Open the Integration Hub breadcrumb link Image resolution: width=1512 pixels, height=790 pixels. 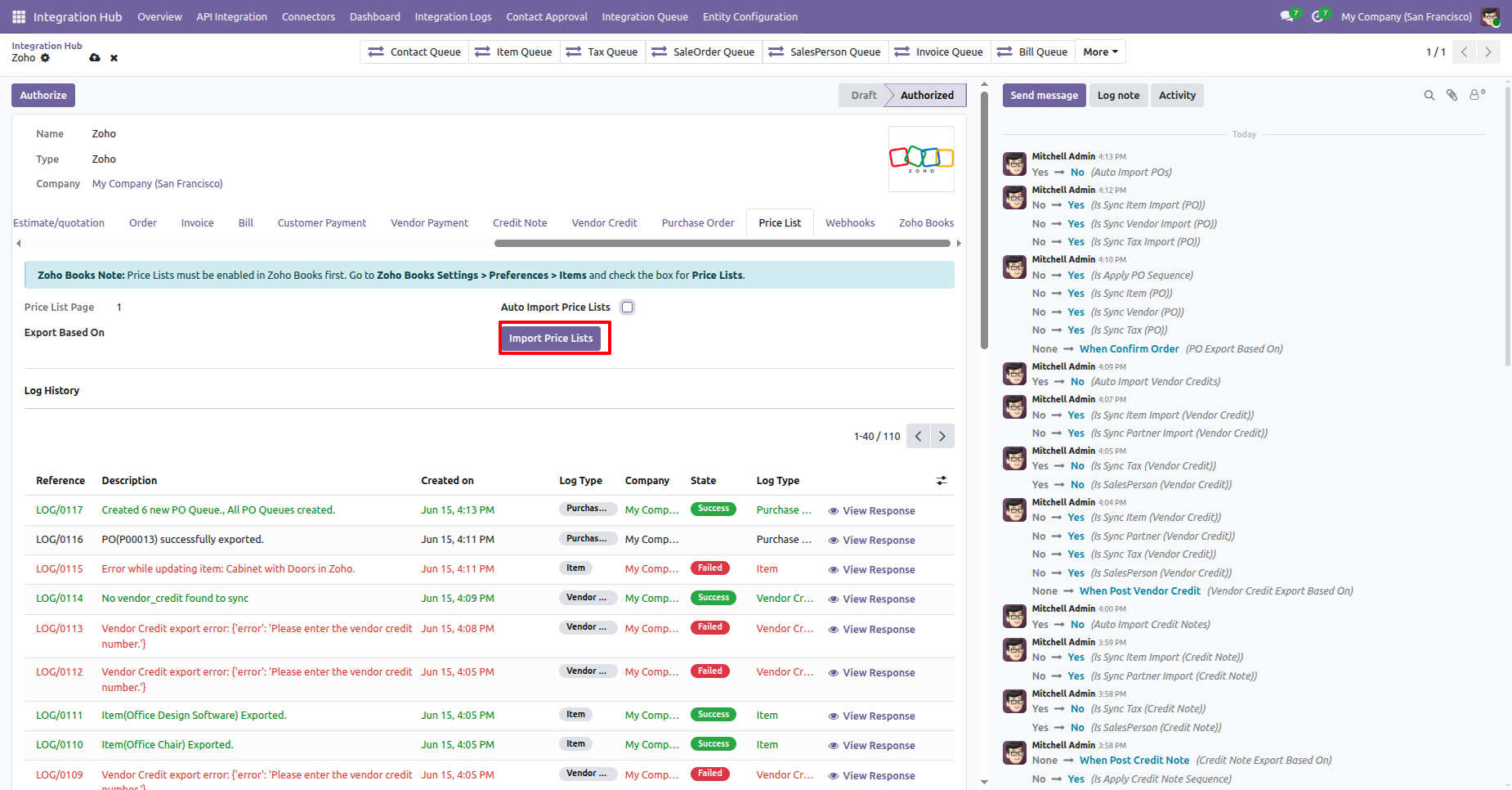(x=47, y=46)
